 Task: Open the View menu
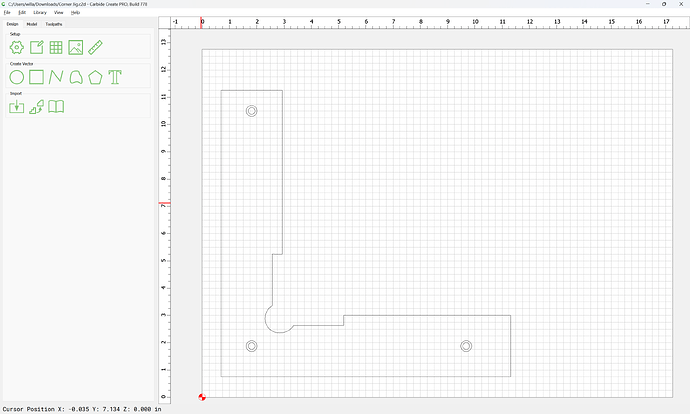point(59,13)
